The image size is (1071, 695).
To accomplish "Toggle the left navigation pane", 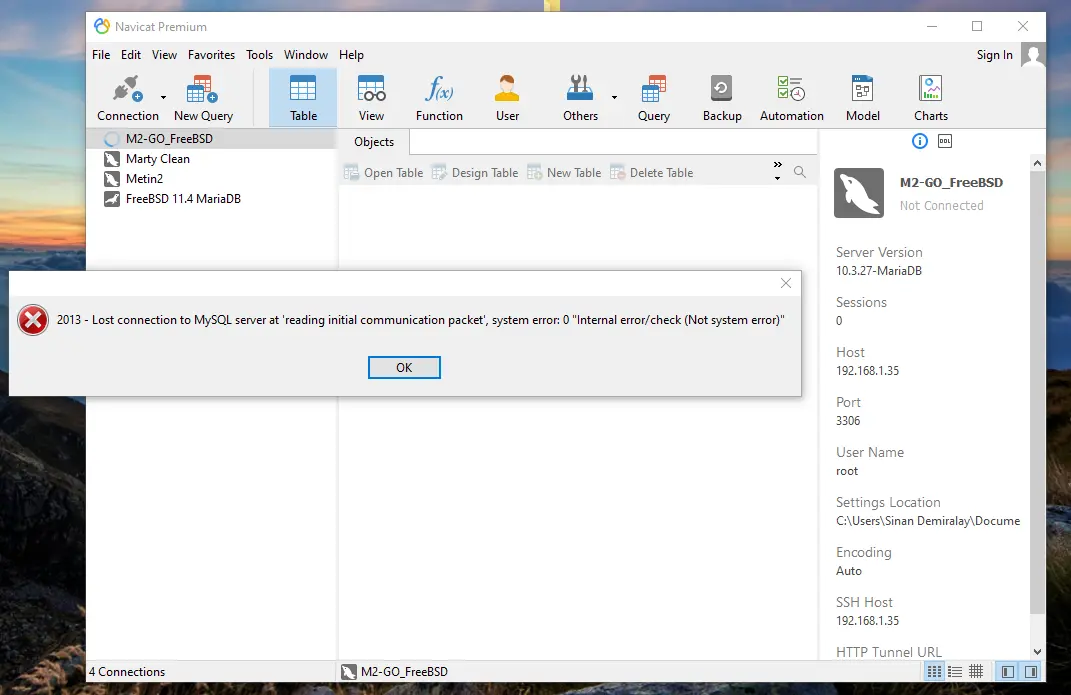I will pos(1007,672).
